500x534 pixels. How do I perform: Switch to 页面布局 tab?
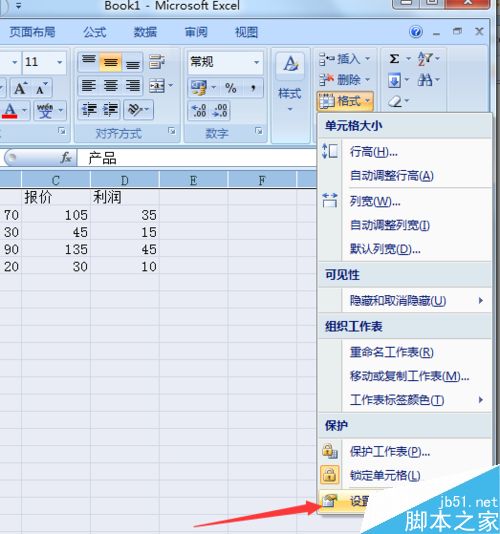pyautogui.click(x=32, y=32)
